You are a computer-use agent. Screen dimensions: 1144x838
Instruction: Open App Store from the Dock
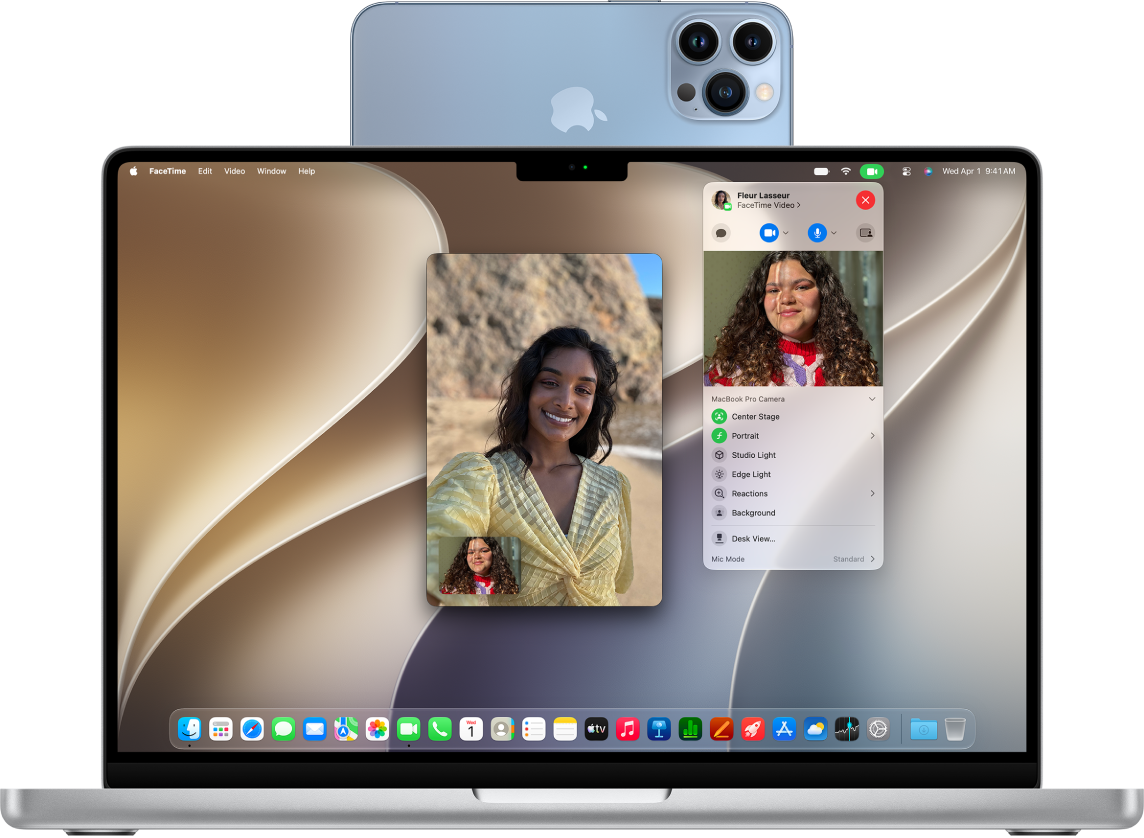pos(784,729)
